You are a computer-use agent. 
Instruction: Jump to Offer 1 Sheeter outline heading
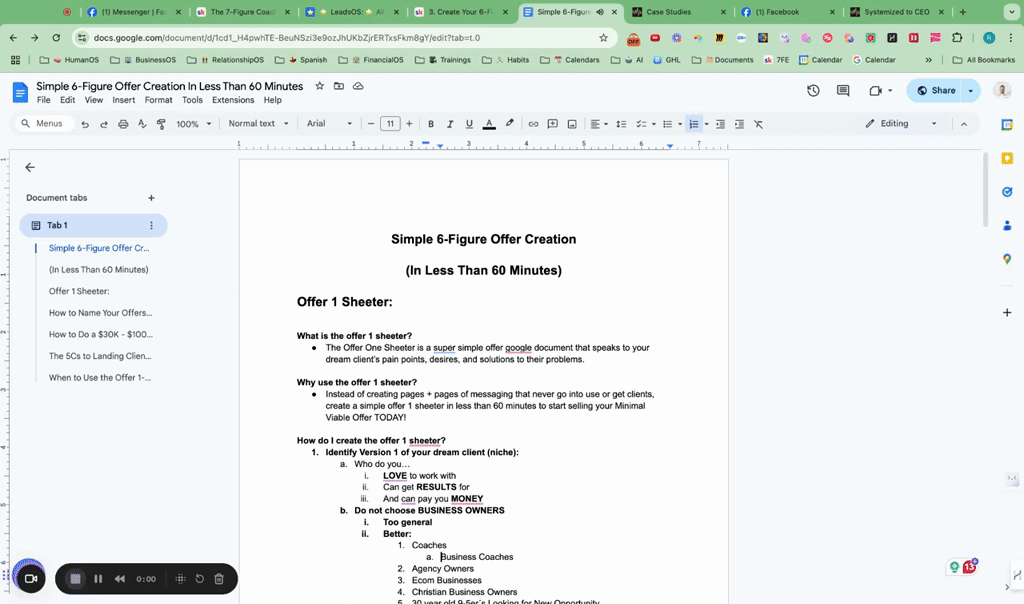point(79,291)
